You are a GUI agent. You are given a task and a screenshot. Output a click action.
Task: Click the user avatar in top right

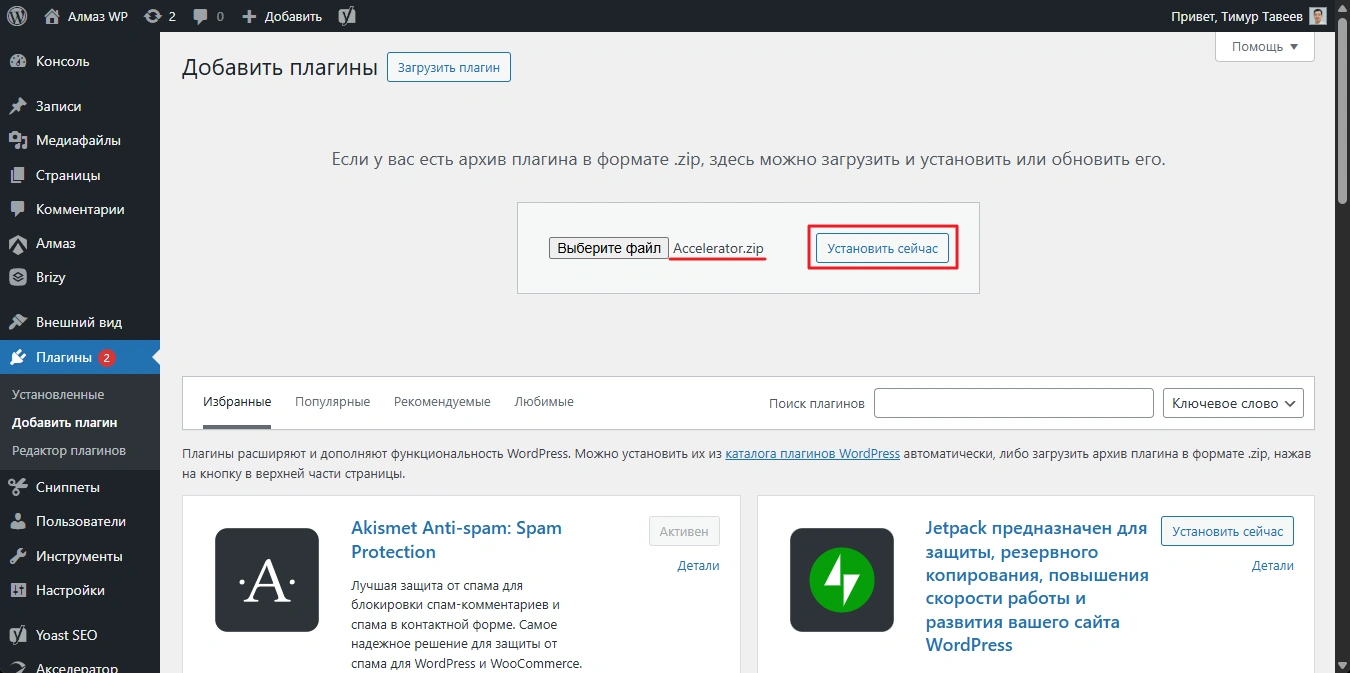point(1318,16)
